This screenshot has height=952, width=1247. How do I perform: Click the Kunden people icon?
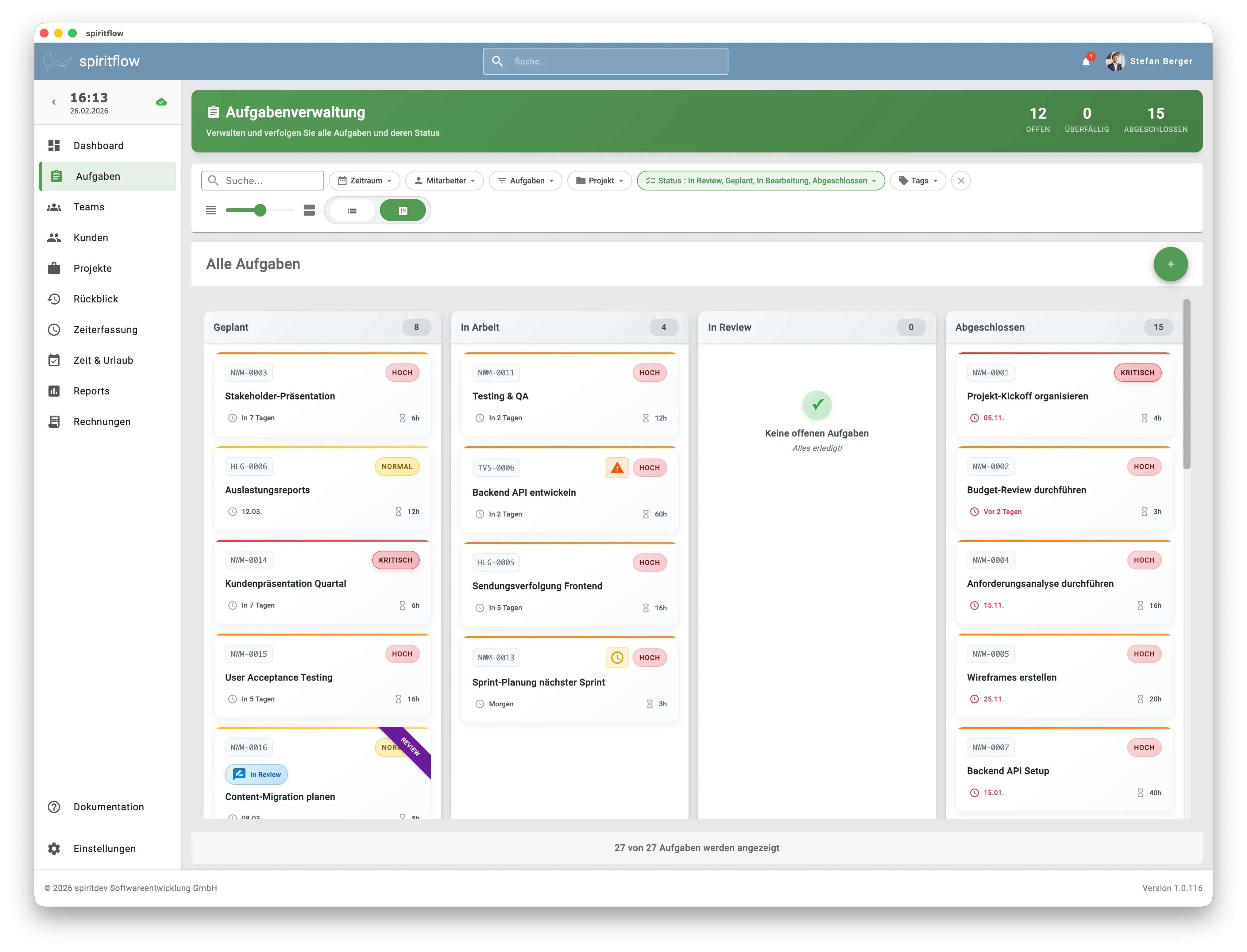pyautogui.click(x=54, y=237)
